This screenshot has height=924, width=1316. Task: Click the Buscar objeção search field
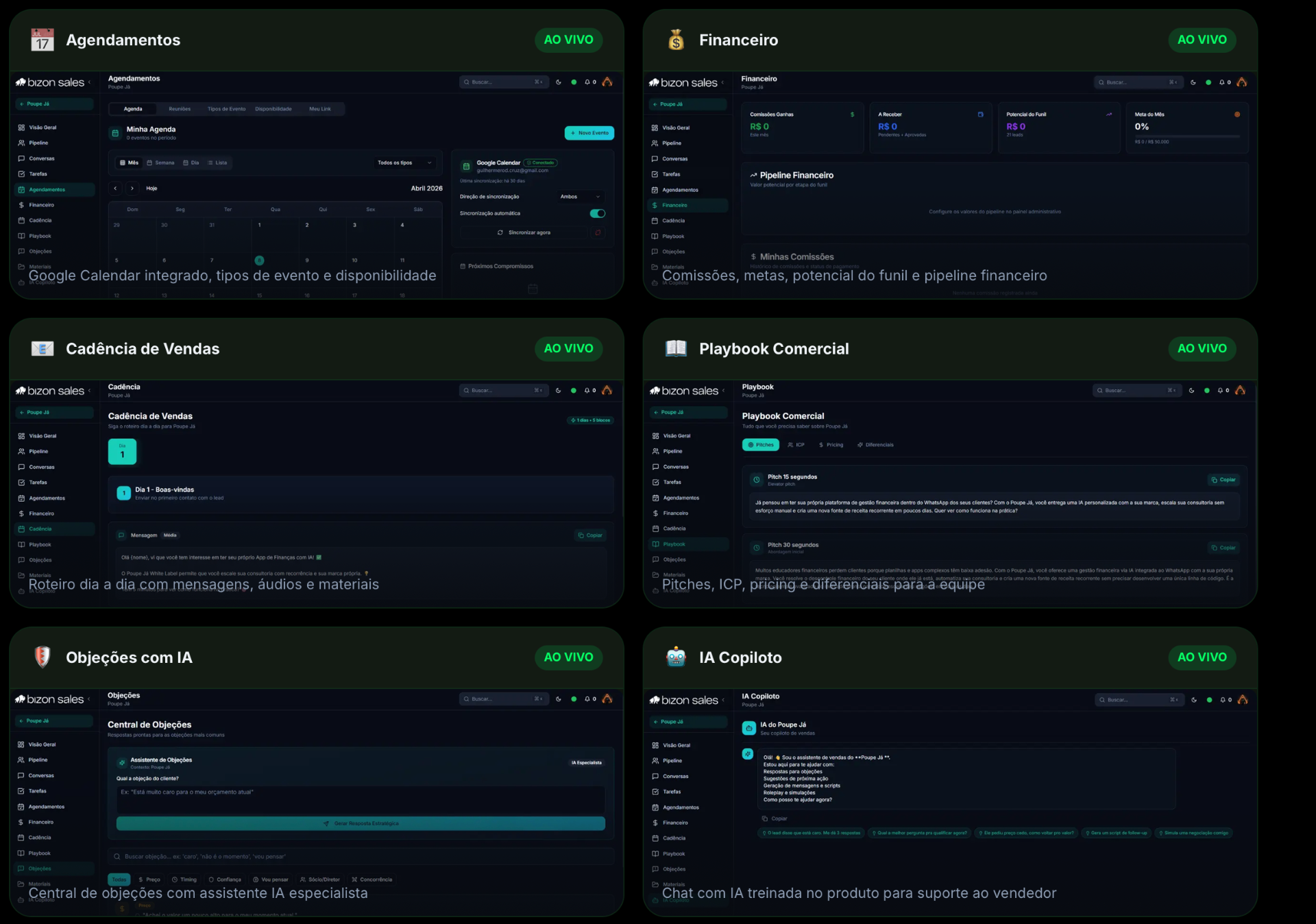click(x=361, y=856)
